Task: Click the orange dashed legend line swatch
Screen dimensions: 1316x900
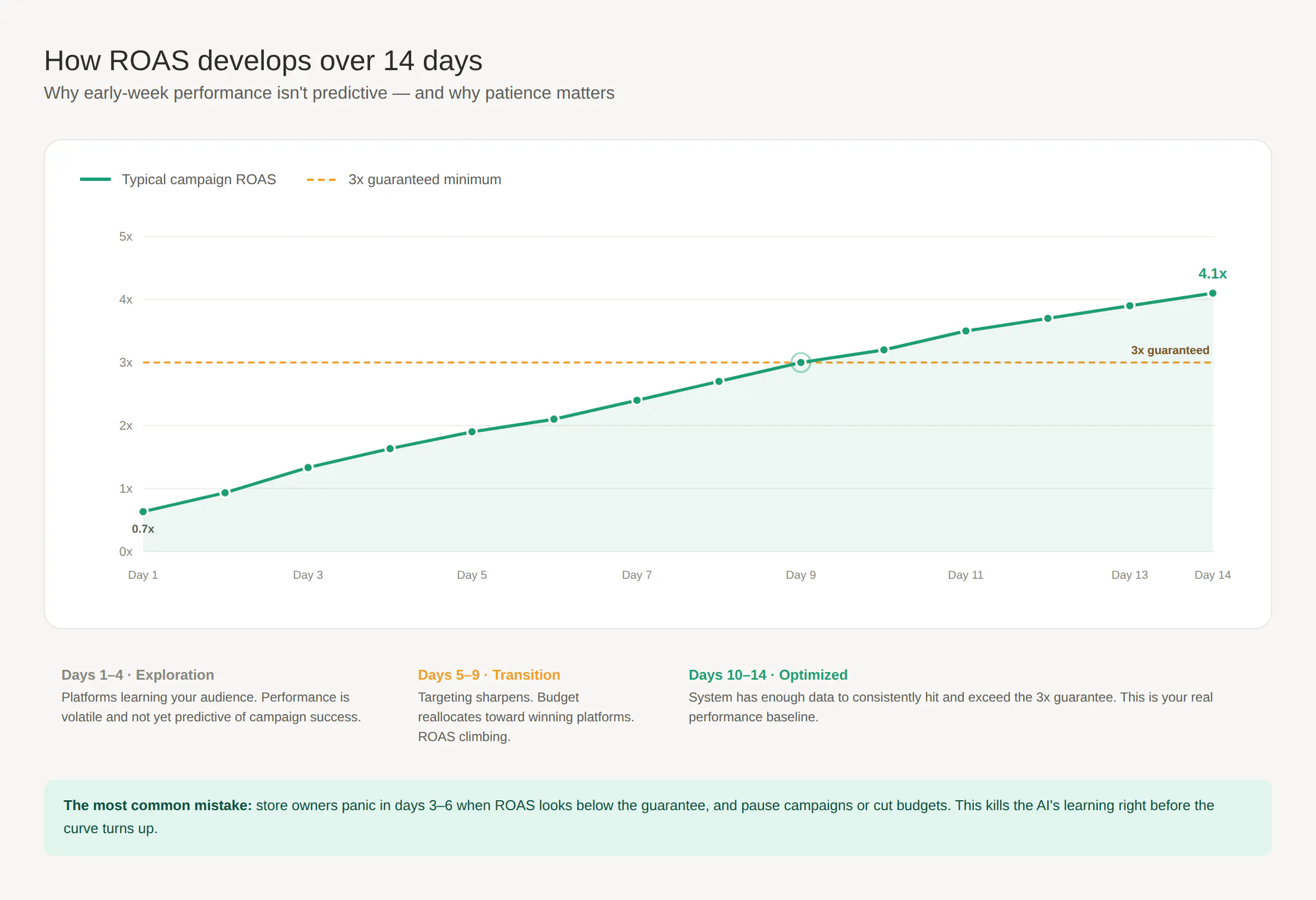Action: tap(321, 179)
